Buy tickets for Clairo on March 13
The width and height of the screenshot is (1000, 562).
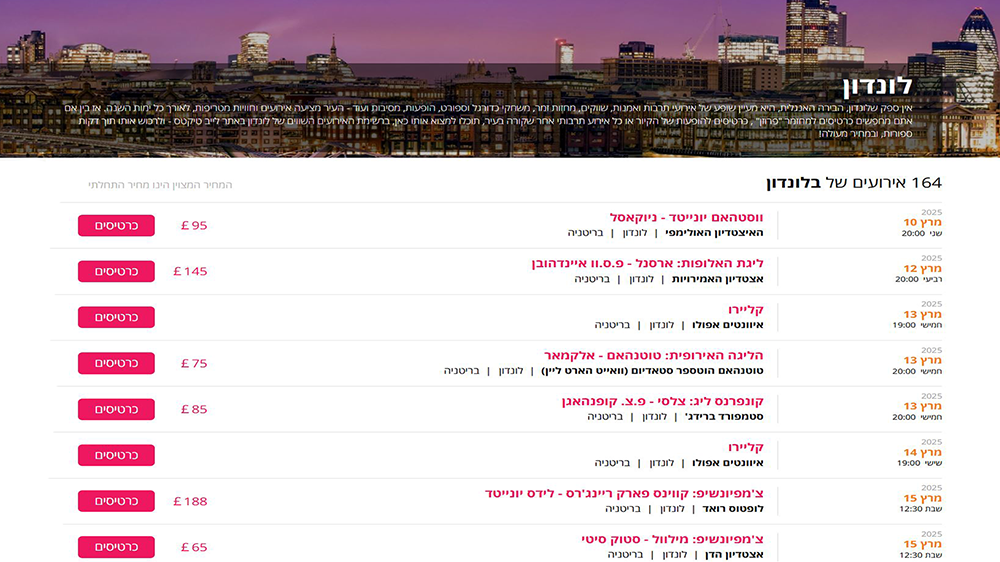point(116,317)
